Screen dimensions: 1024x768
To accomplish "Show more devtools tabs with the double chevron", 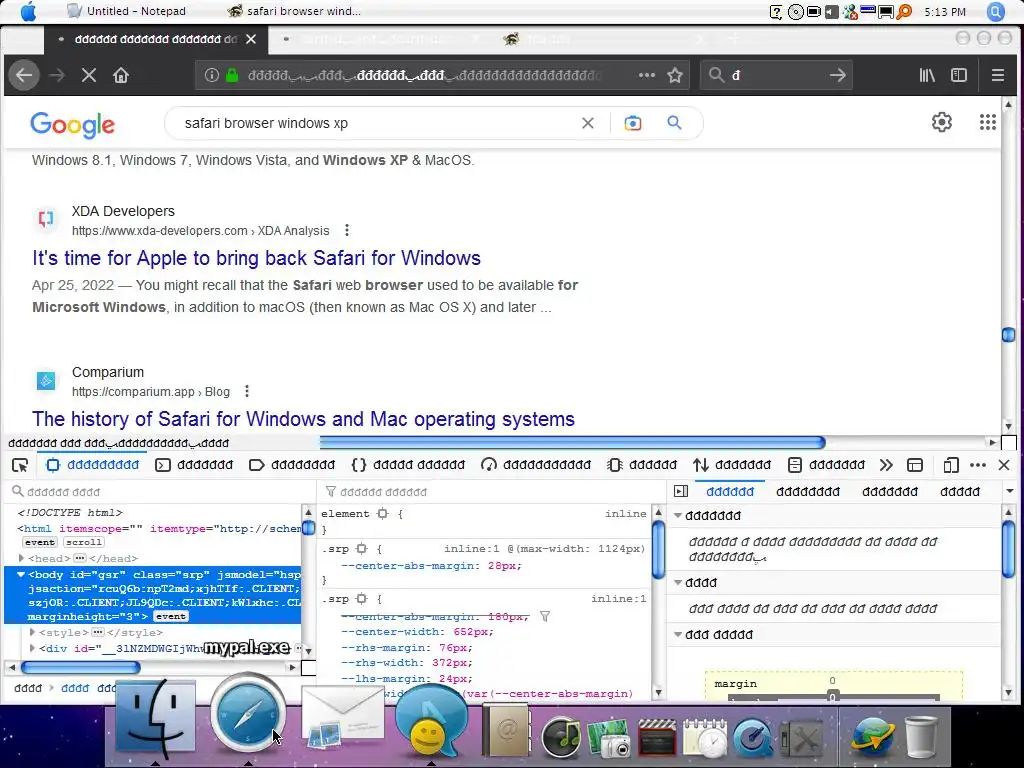I will pos(886,465).
